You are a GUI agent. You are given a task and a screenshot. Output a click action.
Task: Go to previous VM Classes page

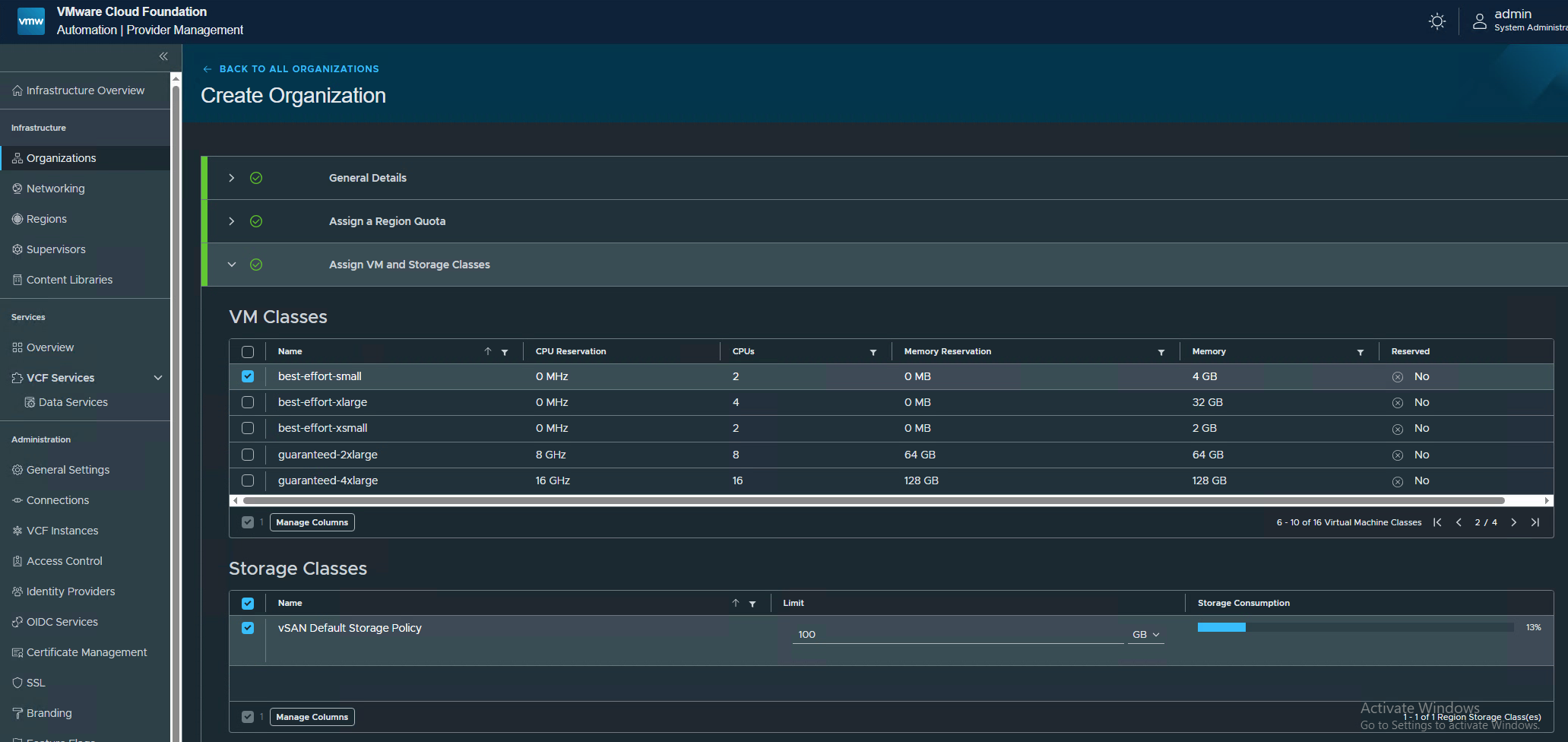click(x=1459, y=522)
